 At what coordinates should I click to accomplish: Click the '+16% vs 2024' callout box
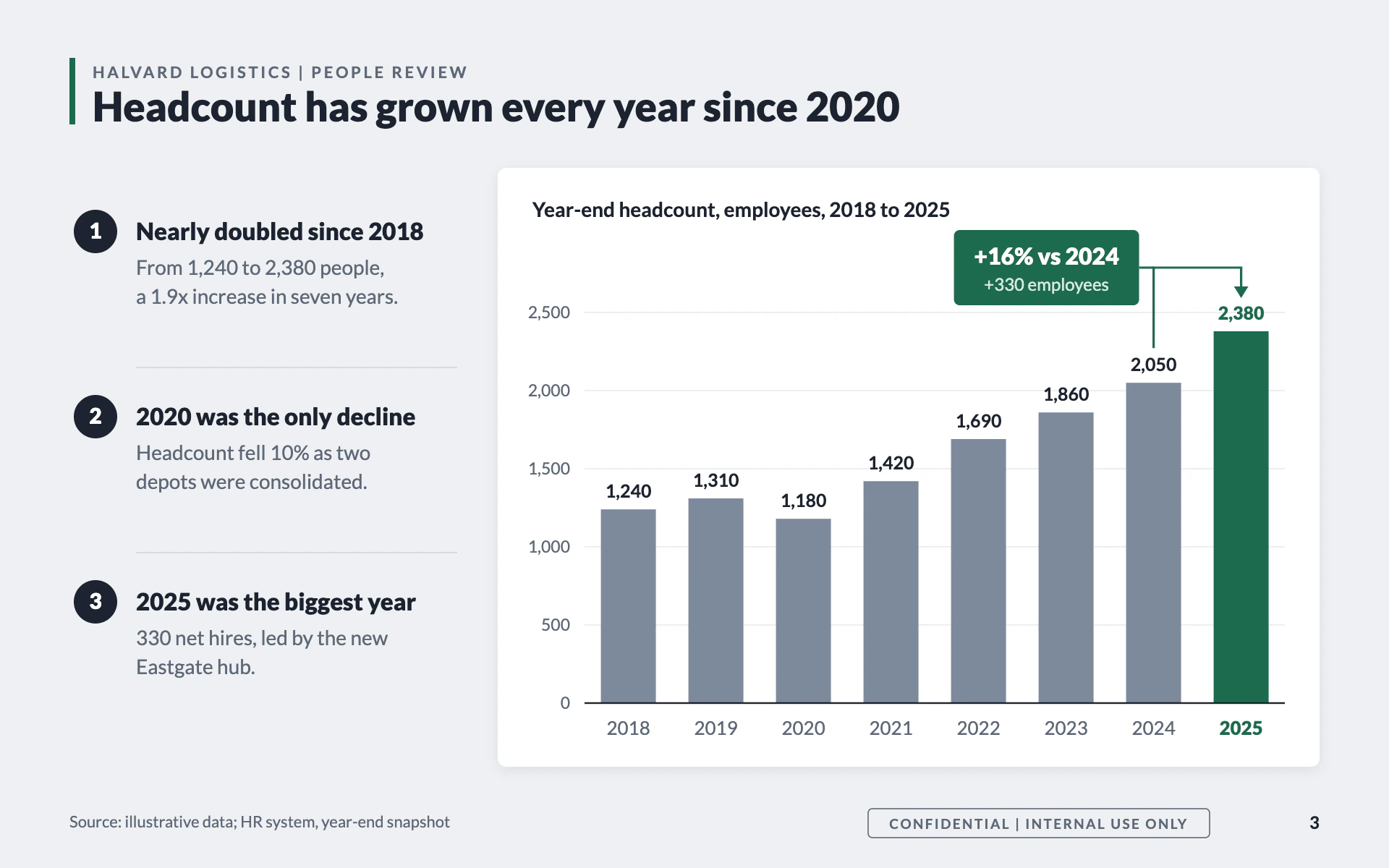click(1046, 268)
